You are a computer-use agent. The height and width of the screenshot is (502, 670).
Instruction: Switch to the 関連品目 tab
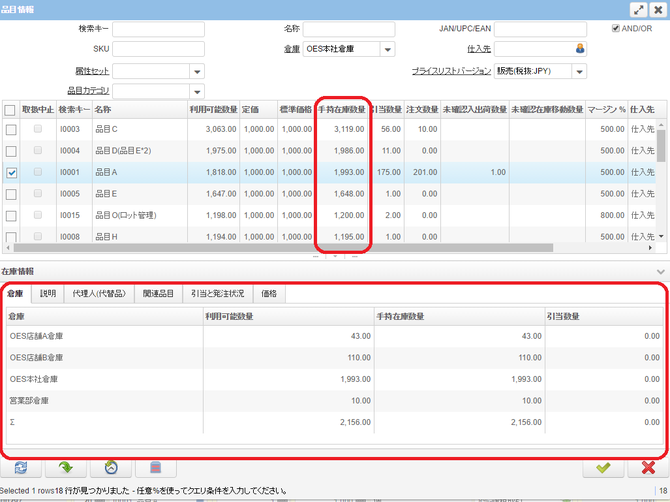pyautogui.click(x=158, y=294)
